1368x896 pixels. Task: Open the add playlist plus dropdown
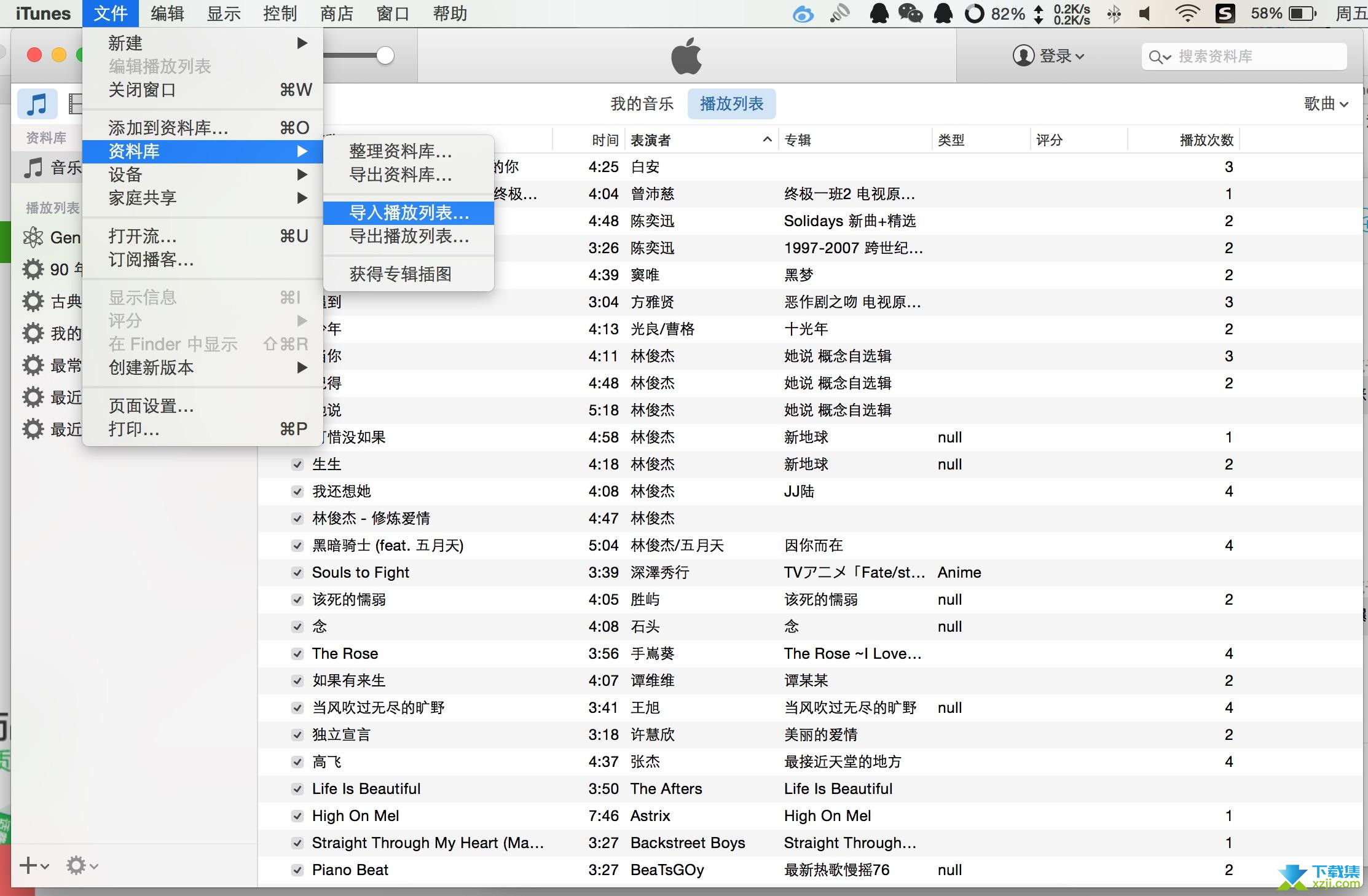[x=34, y=866]
